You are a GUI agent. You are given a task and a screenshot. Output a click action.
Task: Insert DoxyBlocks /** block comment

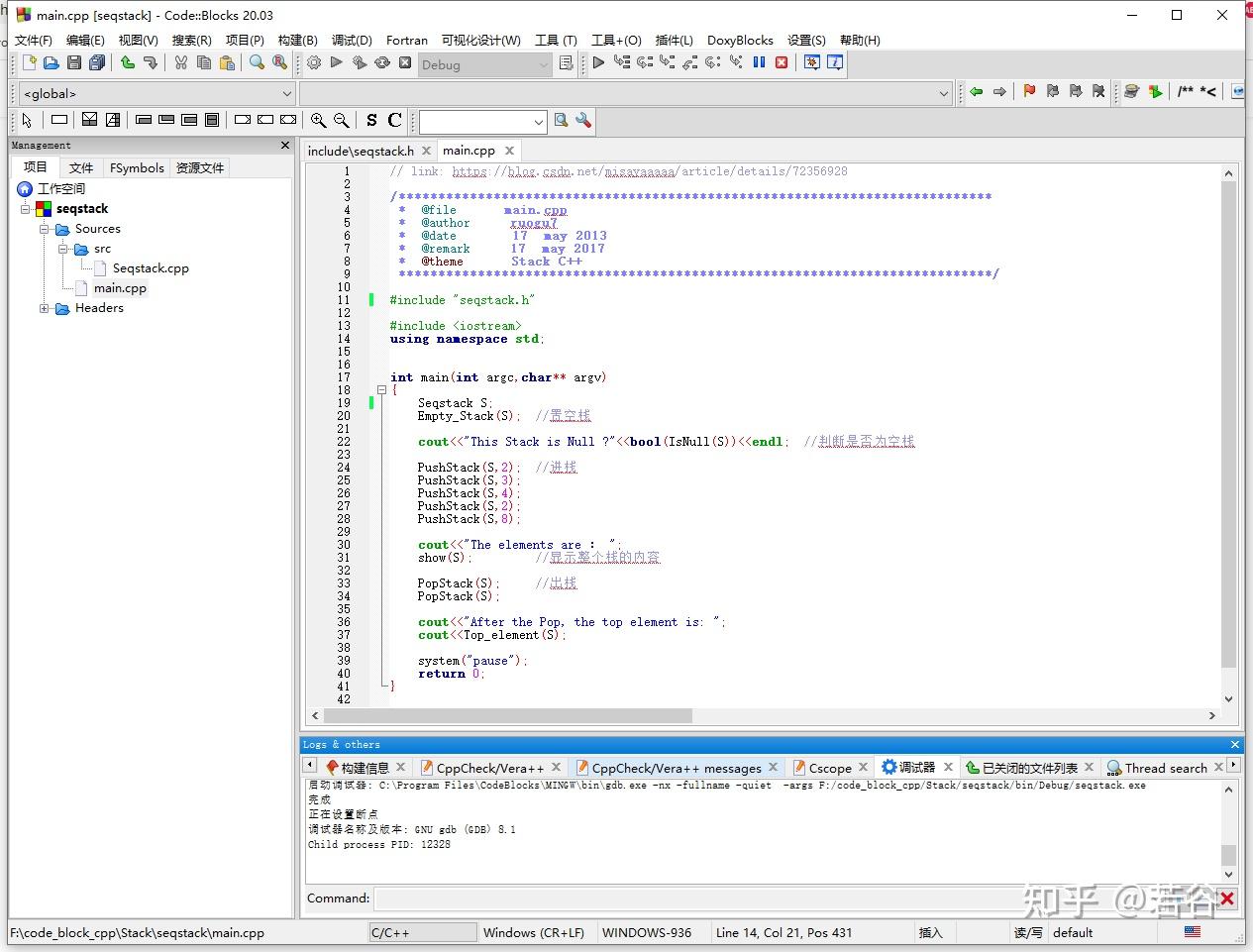click(x=1186, y=92)
